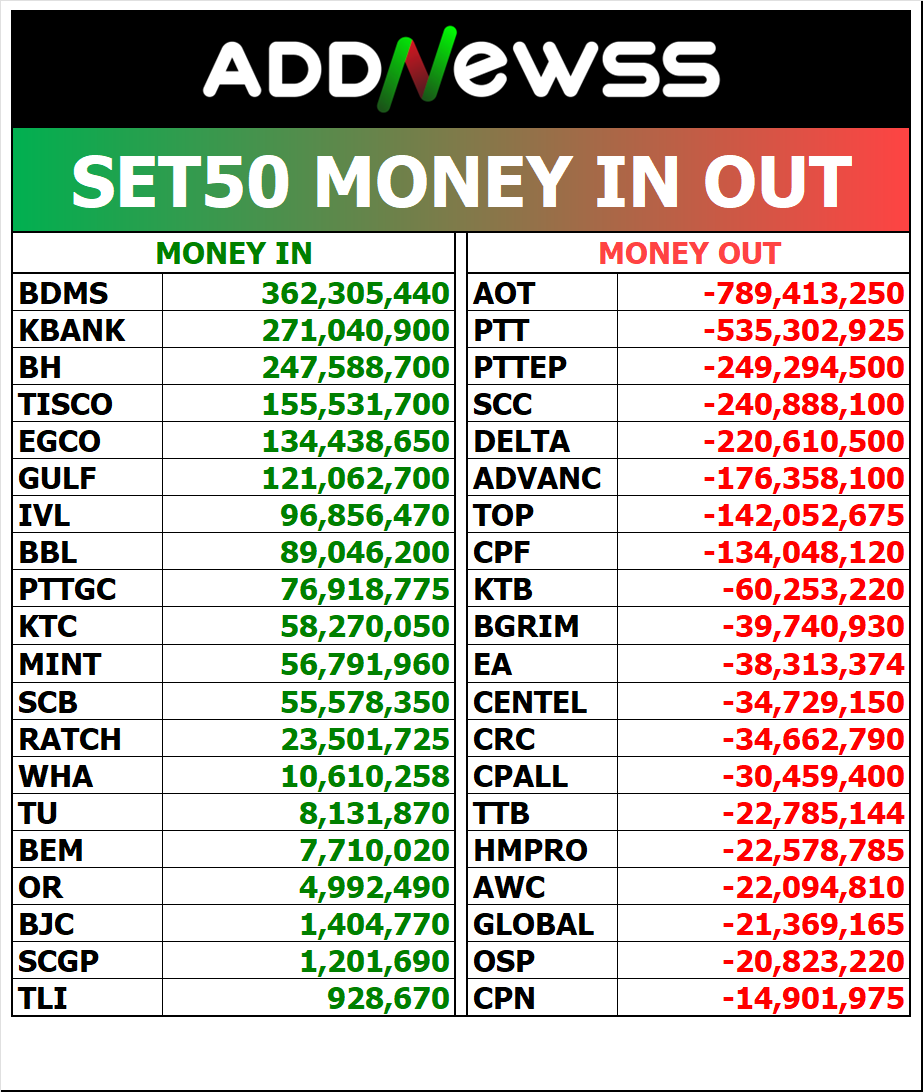The image size is (923, 1092).
Task: Click the SET50 MONEY IN OUT banner
Action: click(x=461, y=182)
